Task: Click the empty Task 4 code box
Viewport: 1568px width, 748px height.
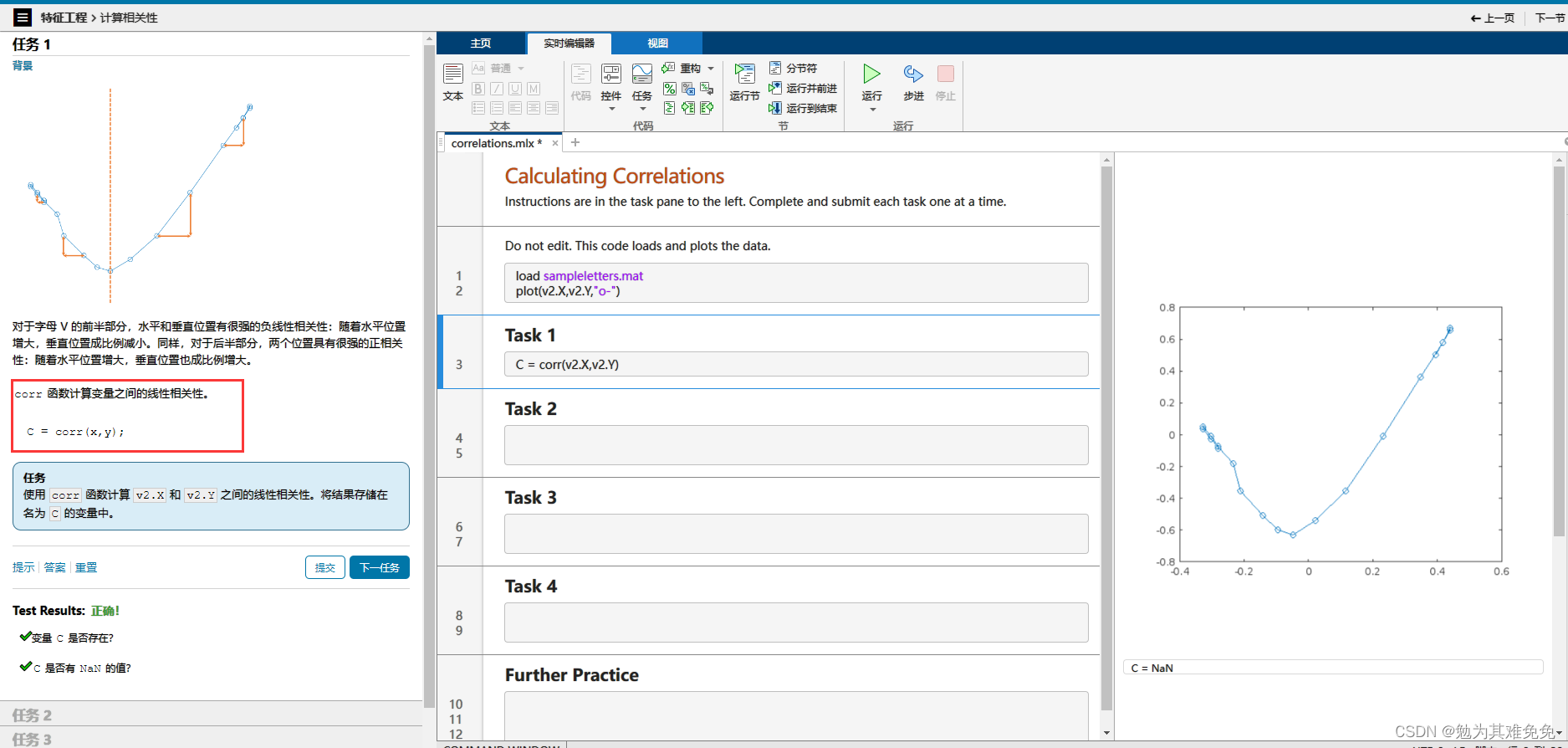Action: pyautogui.click(x=796, y=622)
